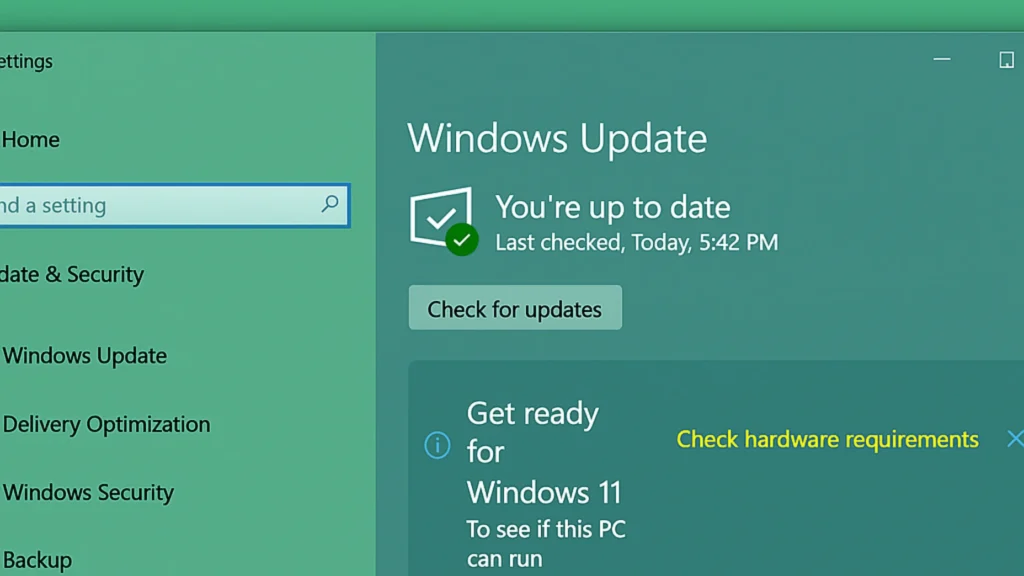Dismiss the Windows 11 banner with X
1024x576 pixels.
(1014, 439)
